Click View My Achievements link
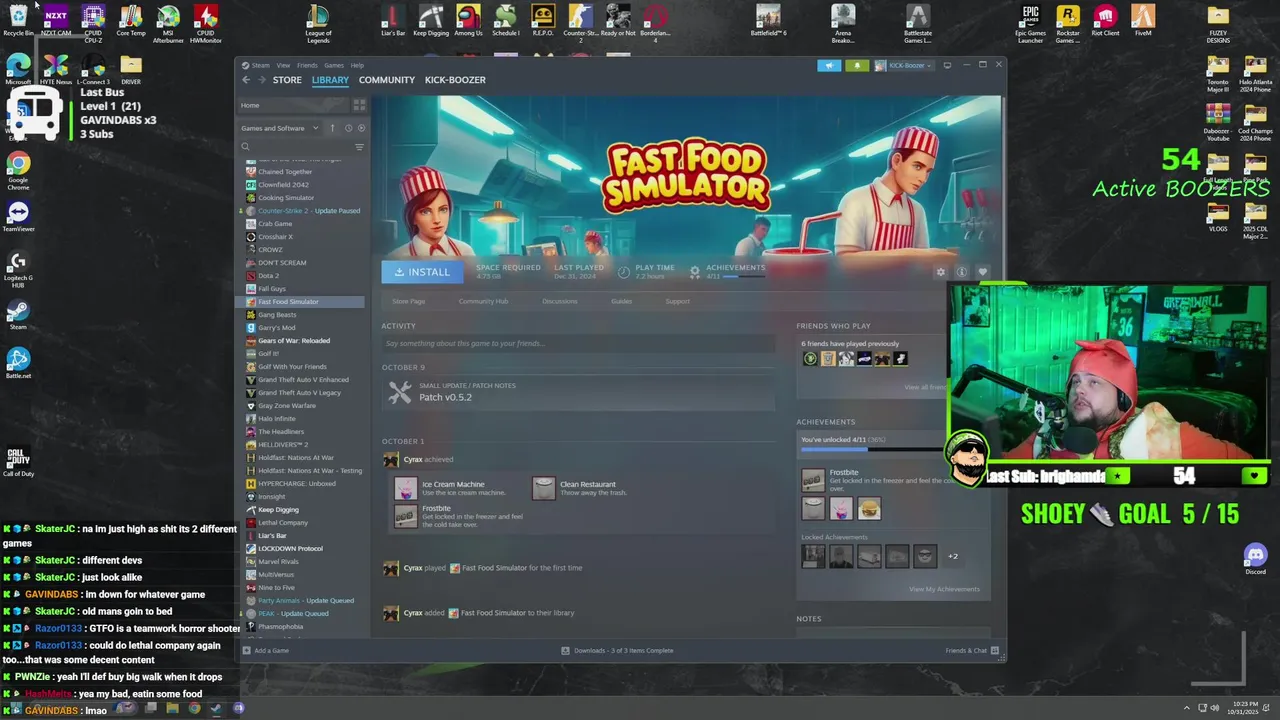Viewport: 1280px width, 720px height. 944,589
